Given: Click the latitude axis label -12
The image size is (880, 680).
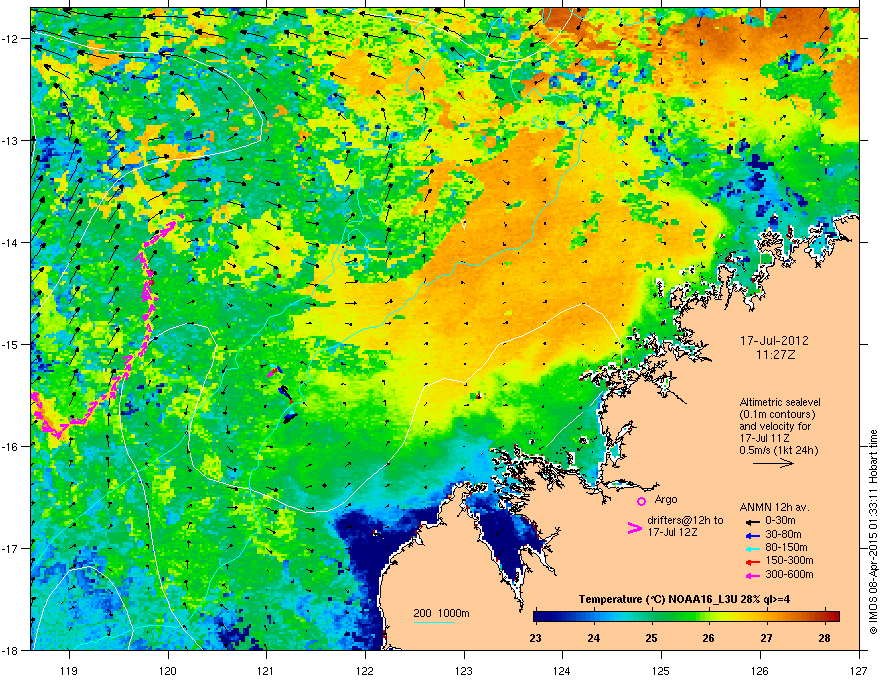Looking at the screenshot, I should pos(11,38).
